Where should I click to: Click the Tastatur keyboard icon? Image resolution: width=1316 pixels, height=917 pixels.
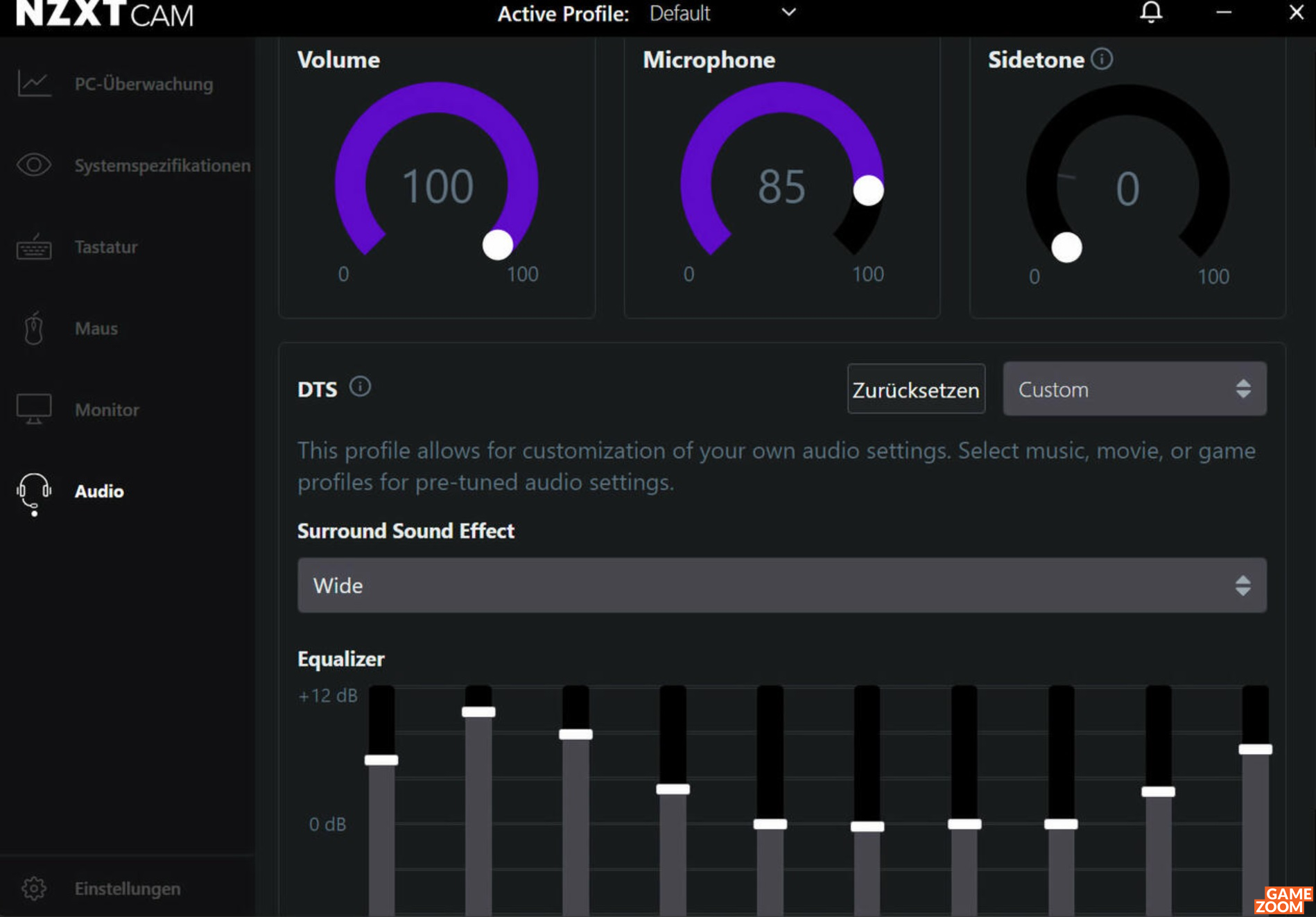[34, 246]
